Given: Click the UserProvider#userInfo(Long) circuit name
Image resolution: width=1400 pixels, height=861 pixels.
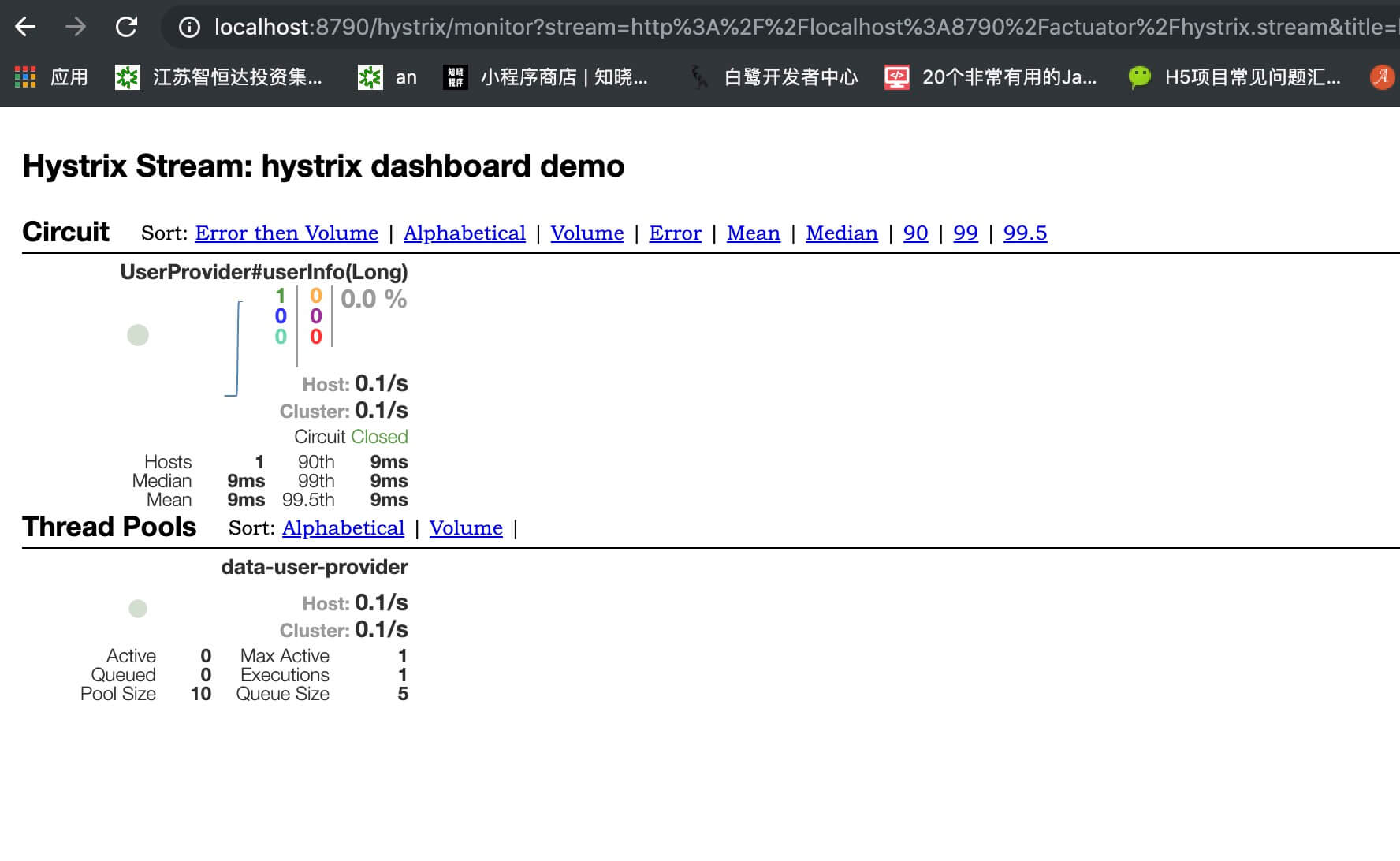Looking at the screenshot, I should tap(264, 272).
